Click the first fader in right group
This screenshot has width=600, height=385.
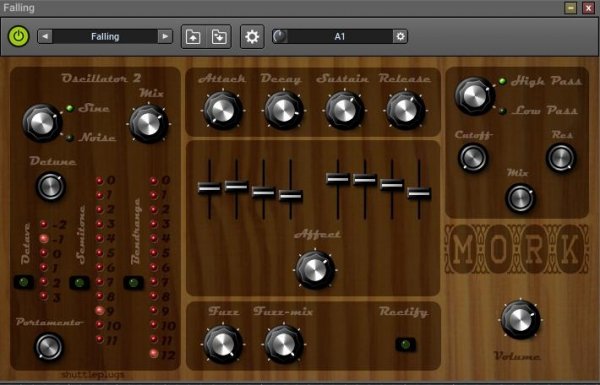tap(338, 179)
